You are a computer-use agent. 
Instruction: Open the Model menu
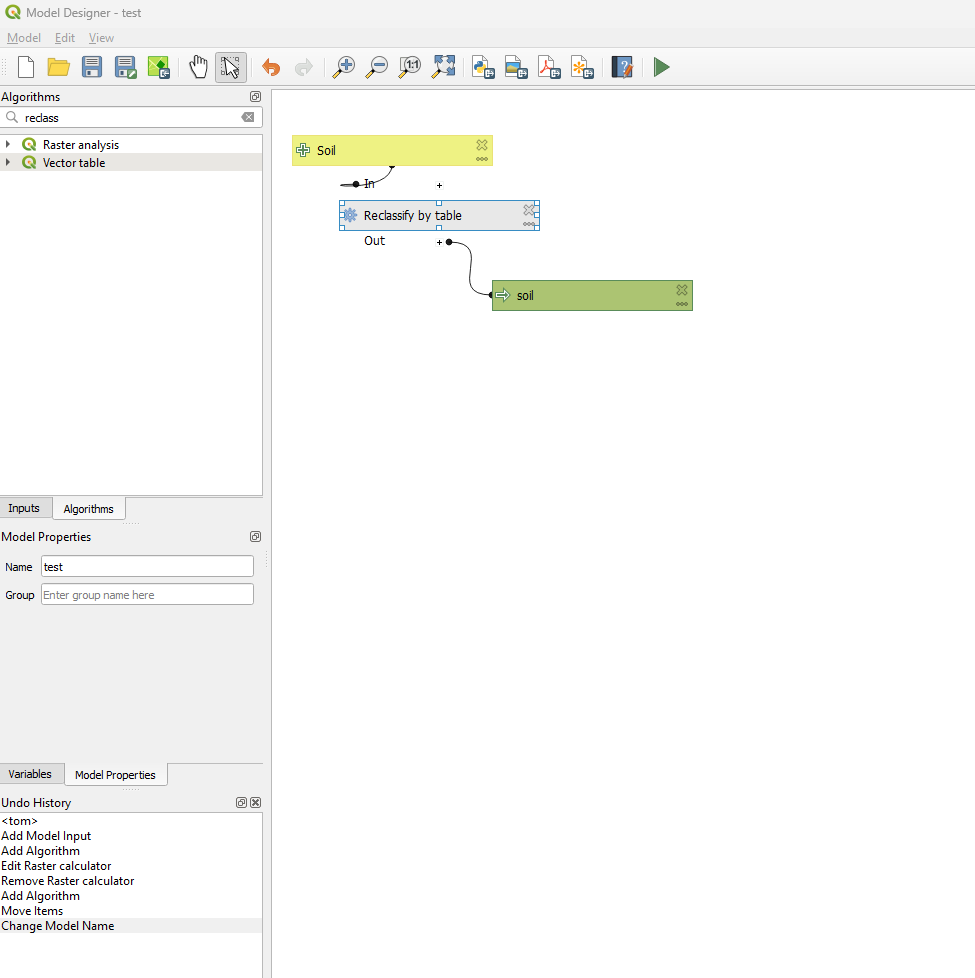click(23, 37)
